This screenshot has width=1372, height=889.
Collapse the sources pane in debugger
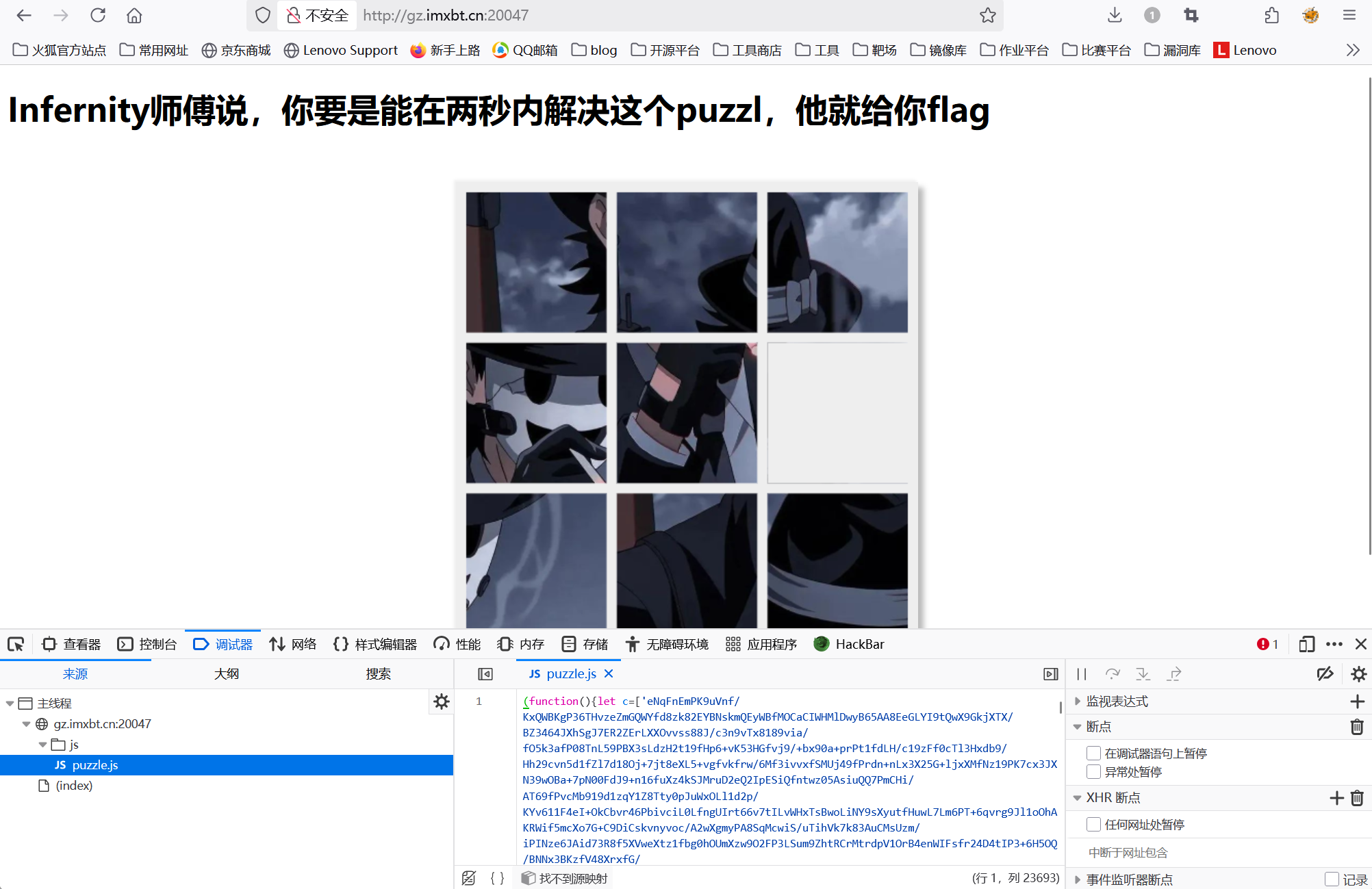pos(485,674)
